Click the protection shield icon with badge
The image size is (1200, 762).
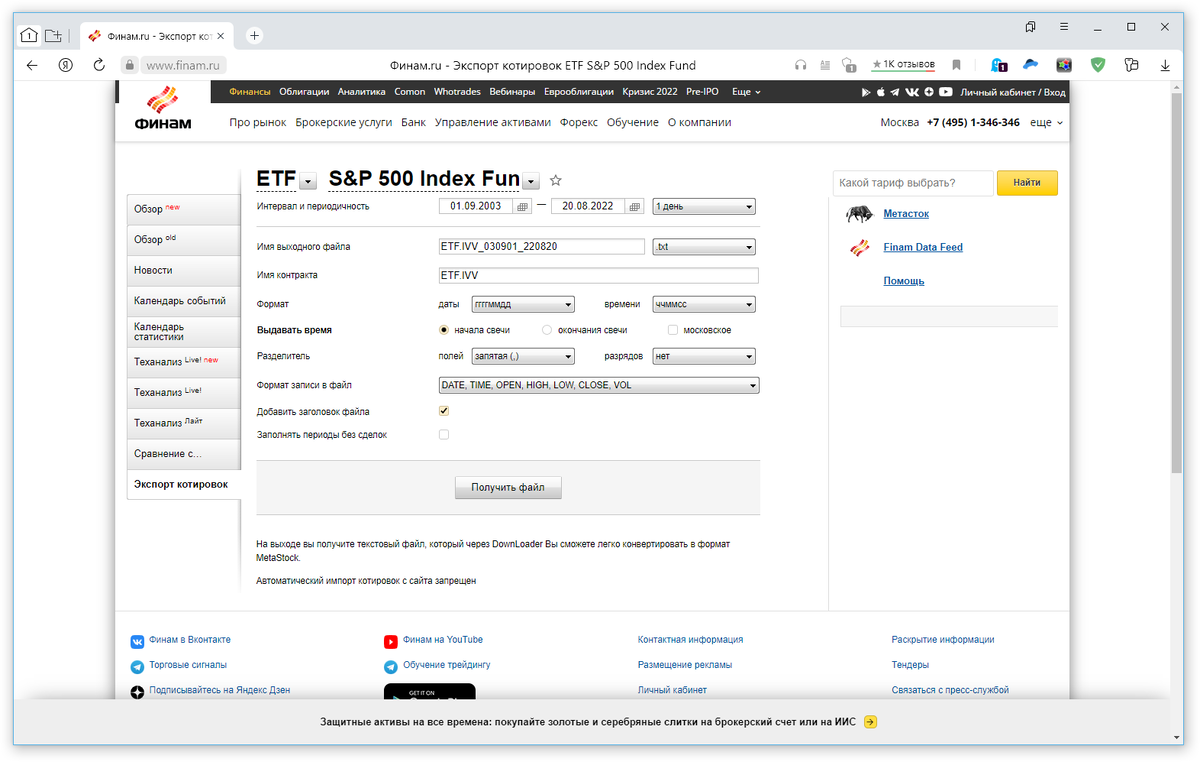[x=848, y=65]
